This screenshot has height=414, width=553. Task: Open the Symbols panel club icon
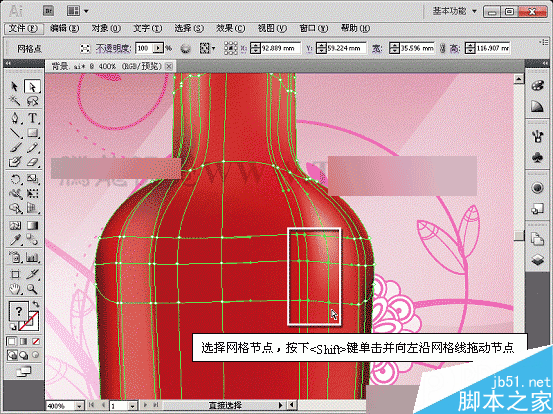[x=537, y=157]
